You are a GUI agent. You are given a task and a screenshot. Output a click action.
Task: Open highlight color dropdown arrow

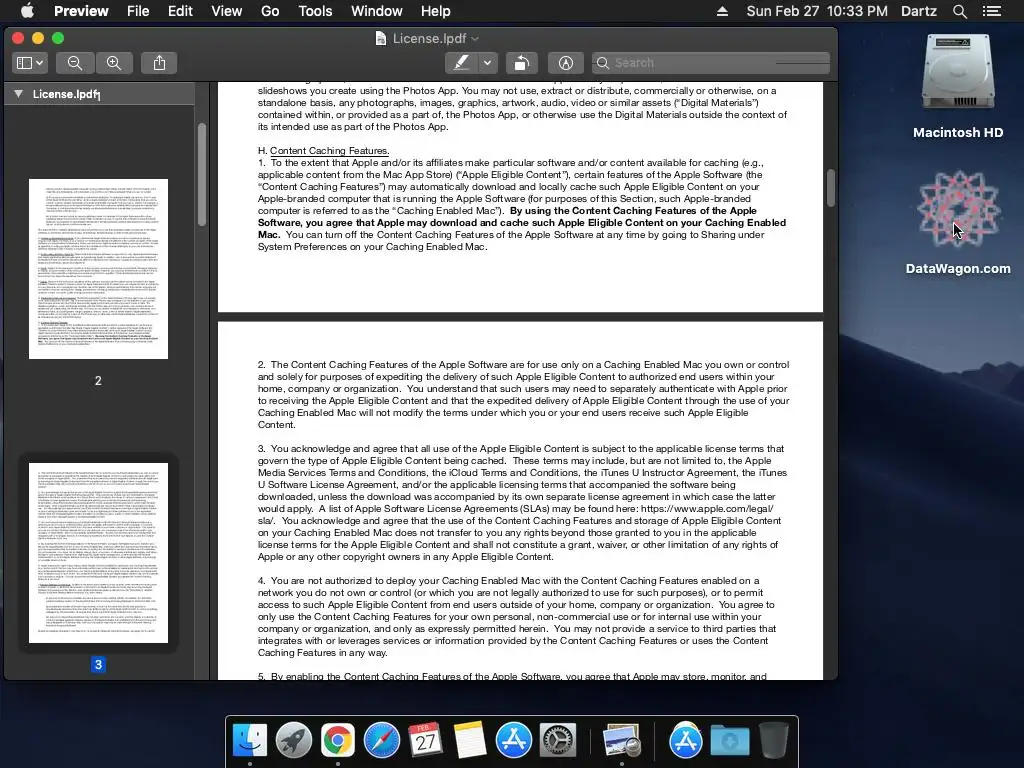click(487, 63)
